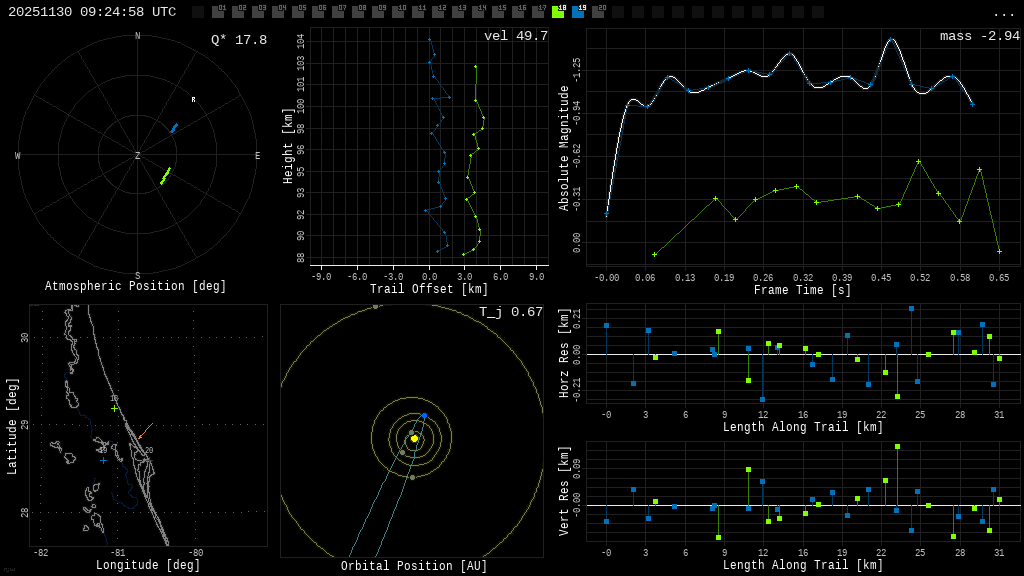
Task: Click the UTC timestamp in the top bar
Action: 92,12
